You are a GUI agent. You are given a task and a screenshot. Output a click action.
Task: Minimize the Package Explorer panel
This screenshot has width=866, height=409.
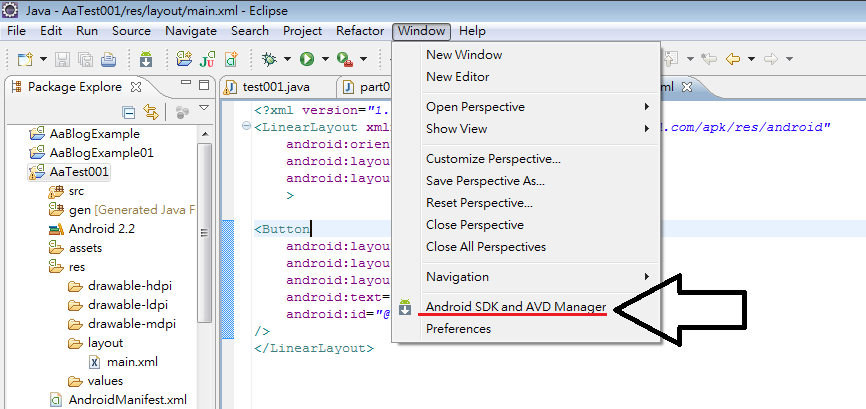pyautogui.click(x=186, y=84)
